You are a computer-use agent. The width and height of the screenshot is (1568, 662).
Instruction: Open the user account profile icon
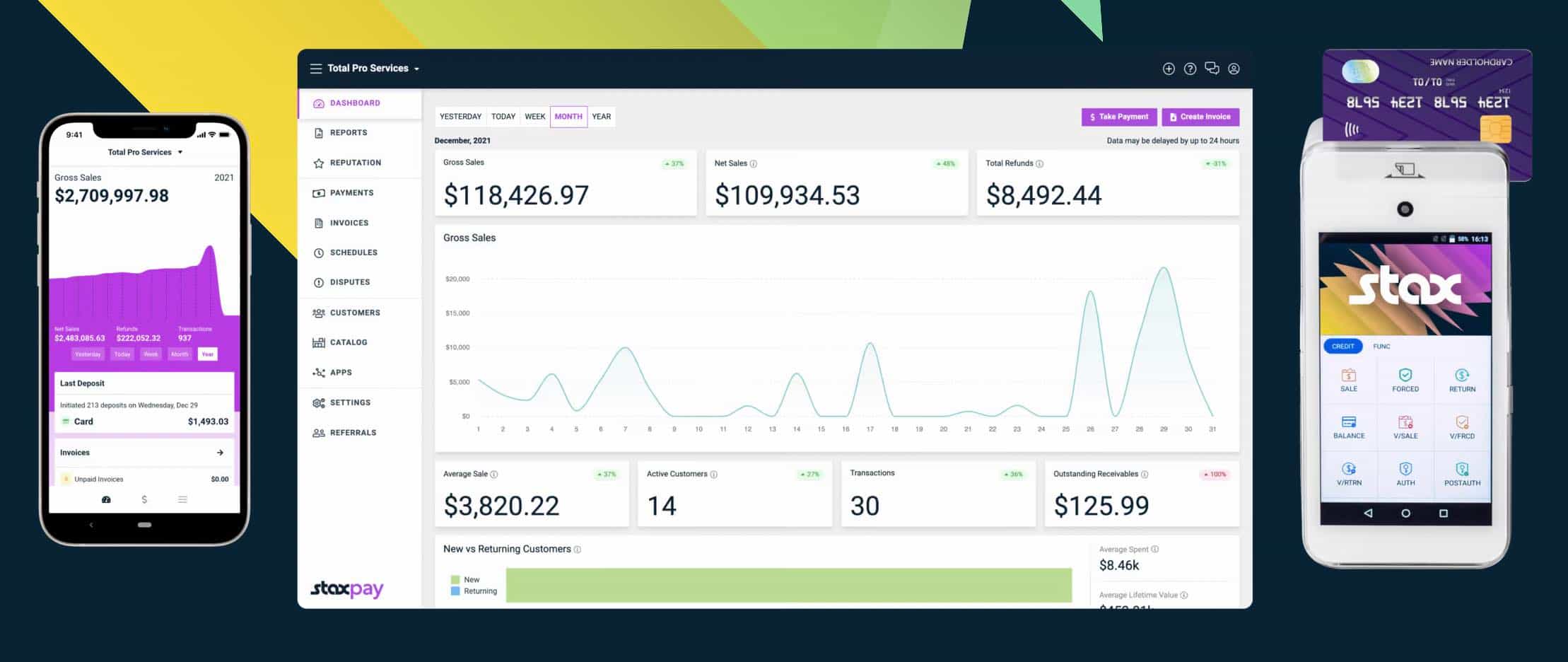[x=1234, y=69]
